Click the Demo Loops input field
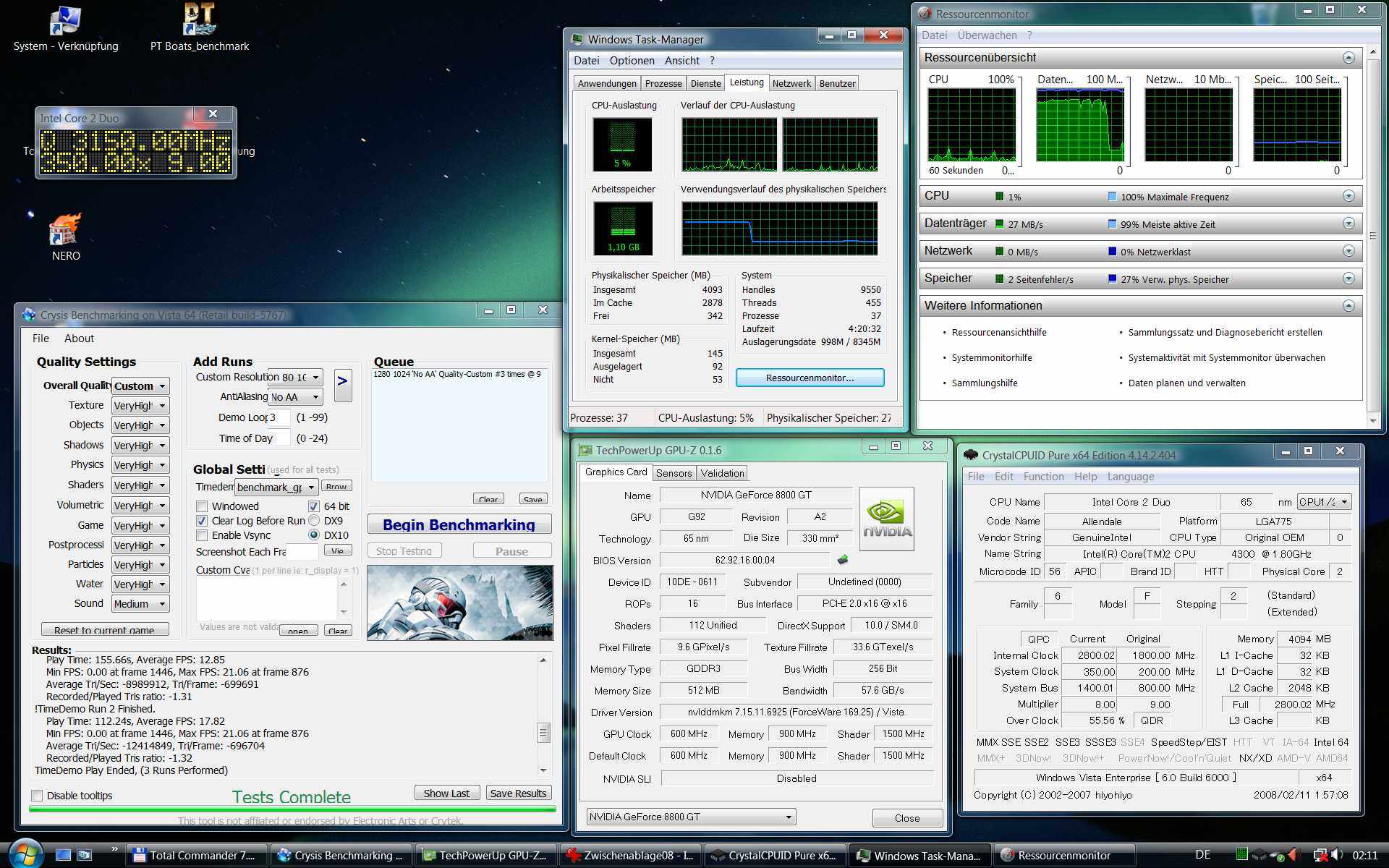 click(x=279, y=417)
